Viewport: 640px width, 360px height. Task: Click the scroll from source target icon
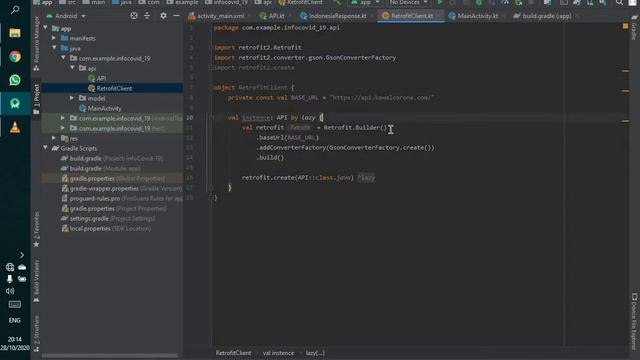tap(134, 16)
